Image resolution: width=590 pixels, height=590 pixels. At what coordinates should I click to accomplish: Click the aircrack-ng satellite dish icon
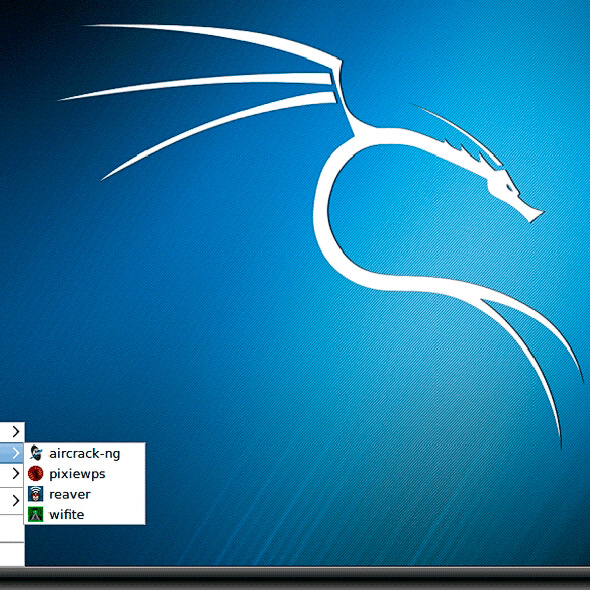pos(36,453)
